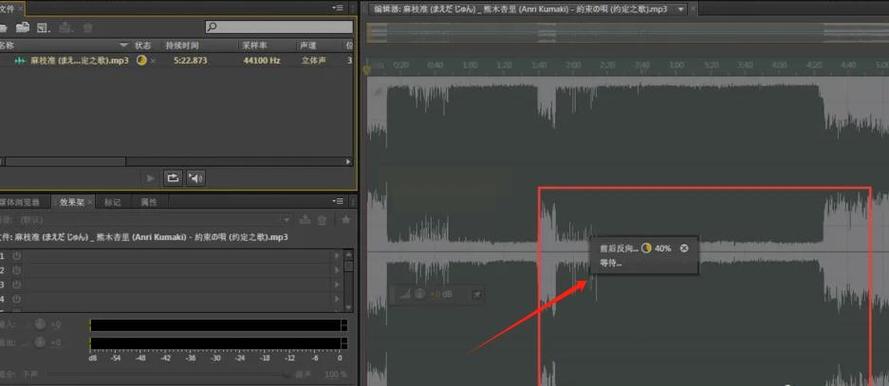
Task: Focus the Files panel search field
Action: (279, 27)
